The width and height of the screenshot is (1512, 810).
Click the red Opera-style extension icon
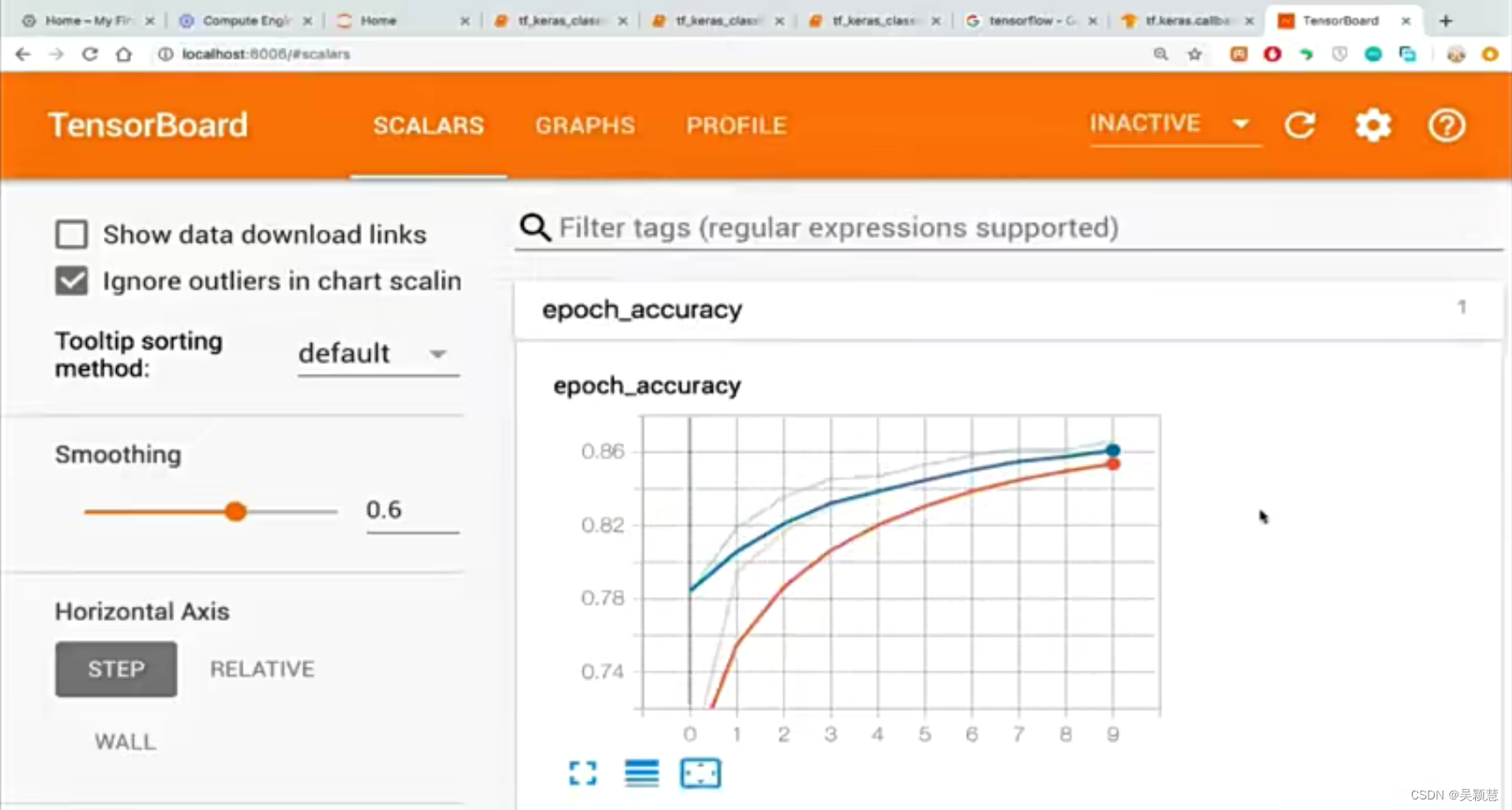click(1272, 55)
